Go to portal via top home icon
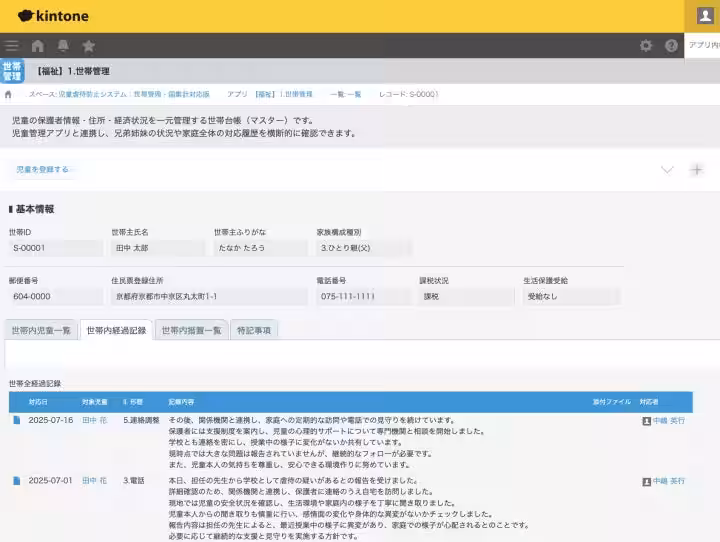720x542 pixels. 38,45
